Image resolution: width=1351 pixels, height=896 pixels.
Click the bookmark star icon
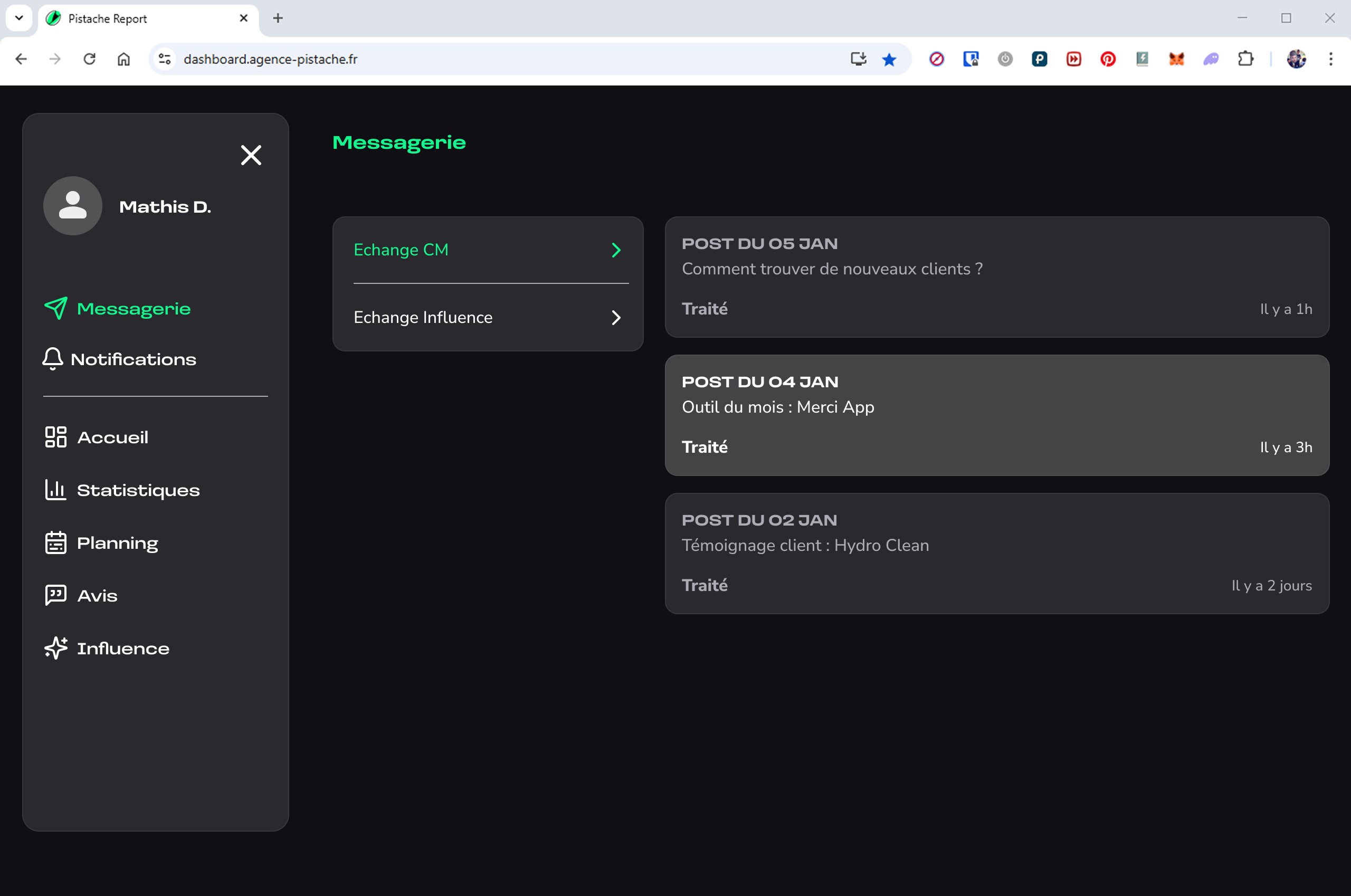coord(889,60)
